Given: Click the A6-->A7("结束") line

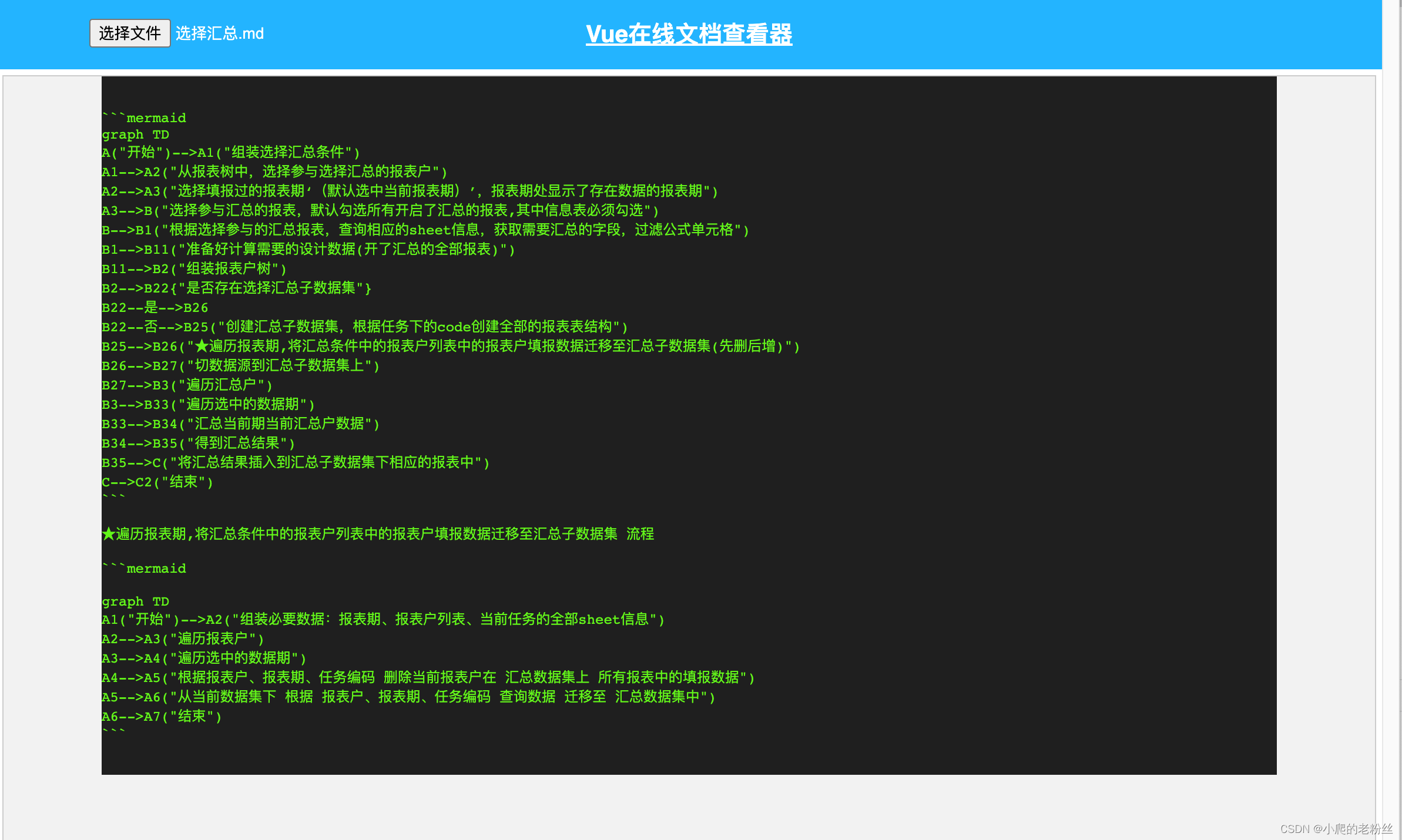Looking at the screenshot, I should click(x=162, y=717).
